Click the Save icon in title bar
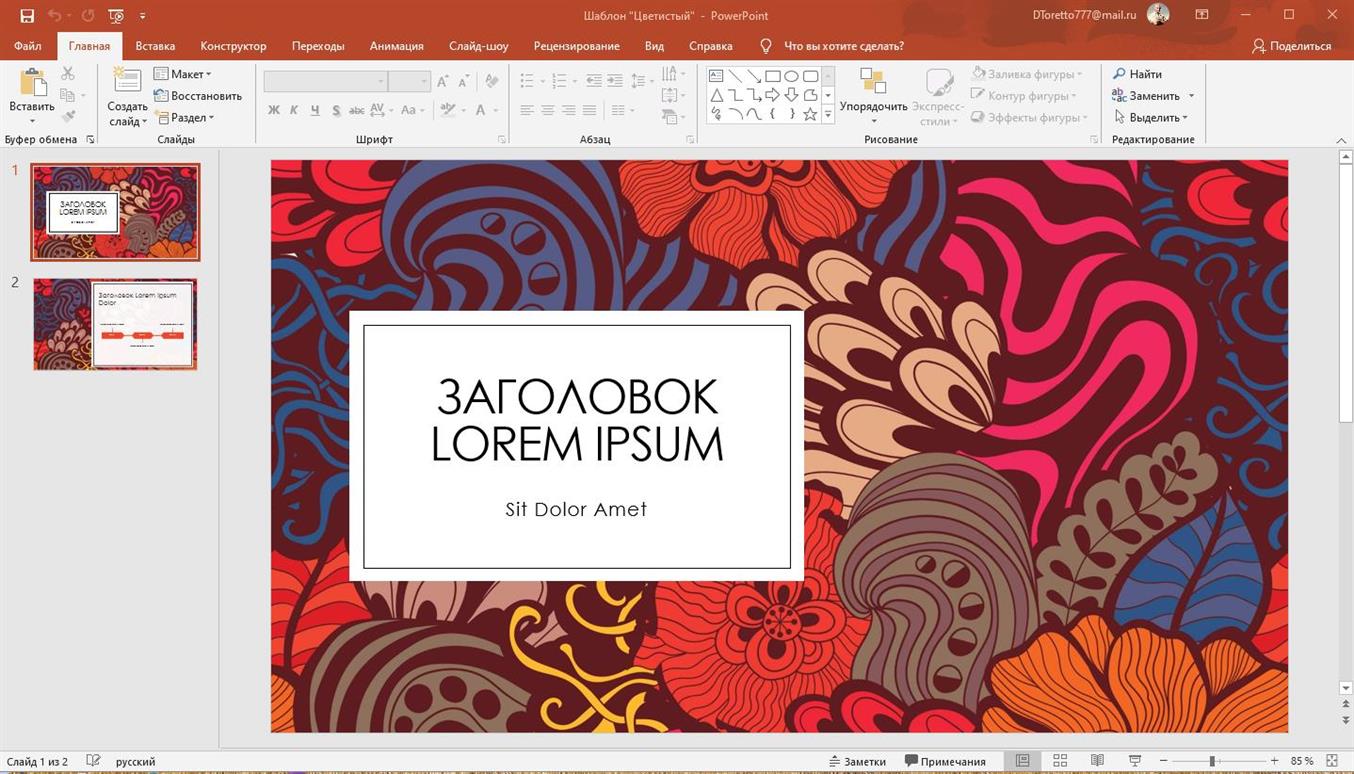 tap(27, 15)
